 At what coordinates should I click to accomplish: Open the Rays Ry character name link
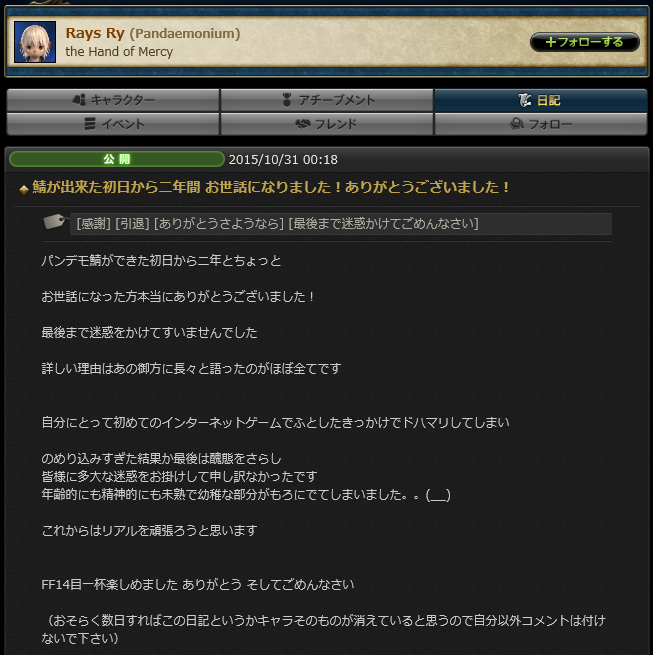[95, 33]
